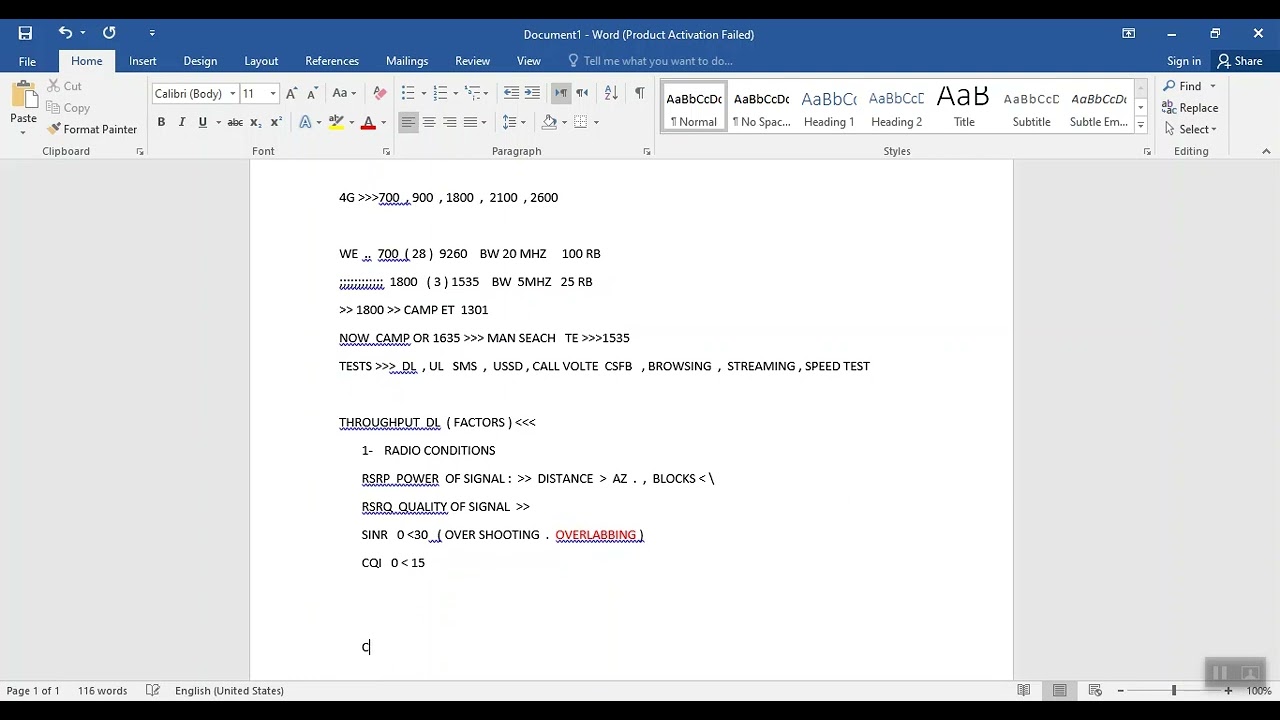This screenshot has width=1280, height=720.
Task: Click the Redo/Repeat icon
Action: (x=109, y=33)
